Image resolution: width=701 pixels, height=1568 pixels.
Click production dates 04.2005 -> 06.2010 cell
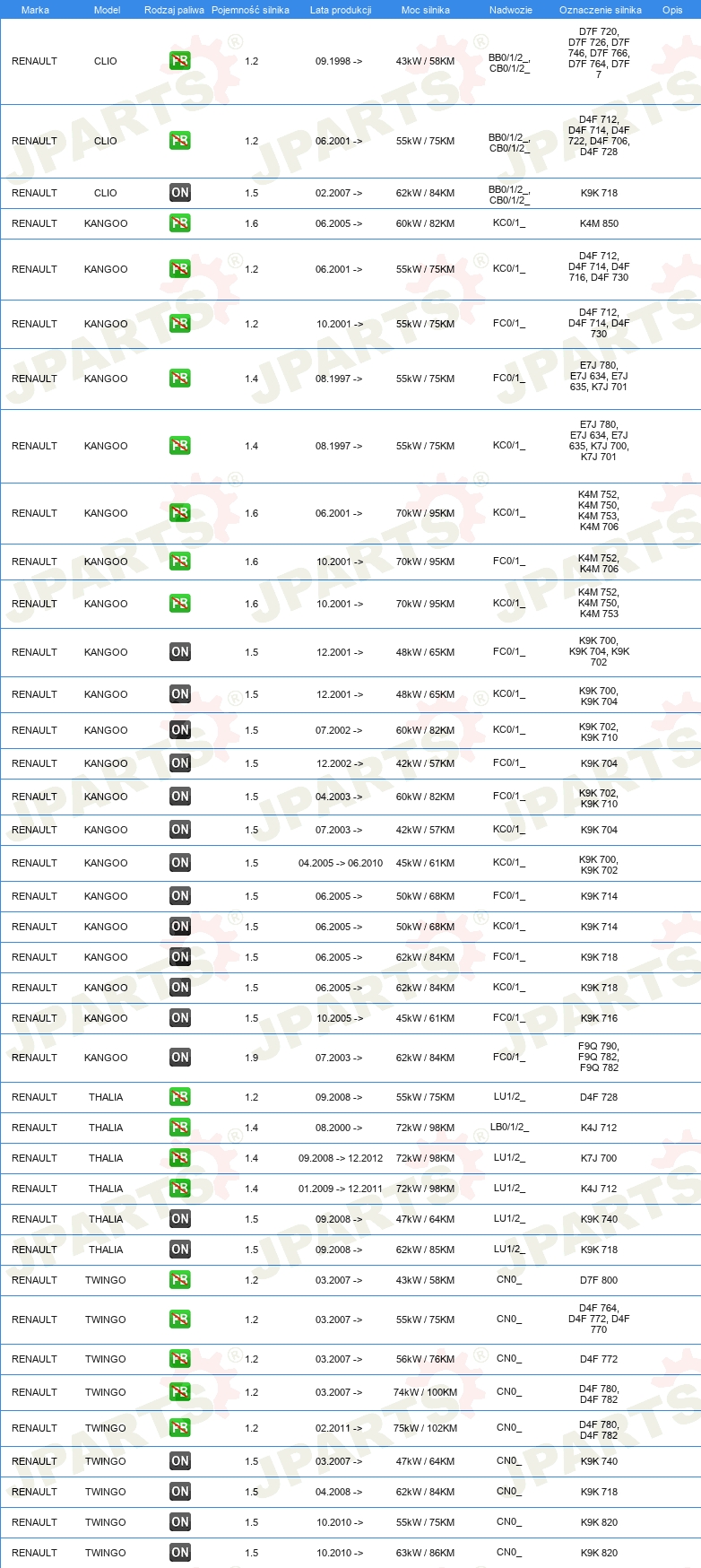point(341,863)
